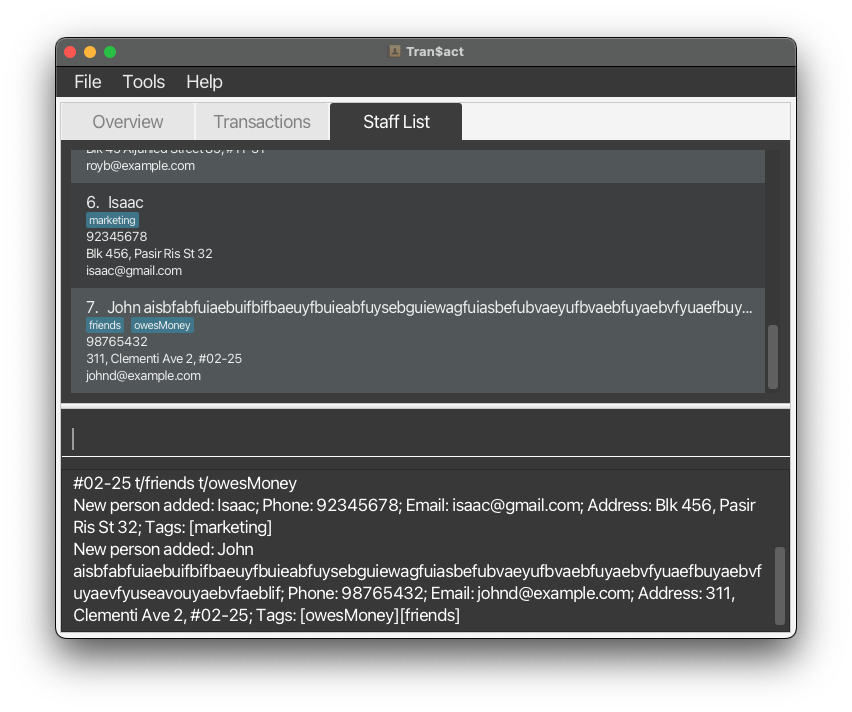The image size is (852, 712).
Task: Click email johnd@example.com
Action: tap(143, 376)
